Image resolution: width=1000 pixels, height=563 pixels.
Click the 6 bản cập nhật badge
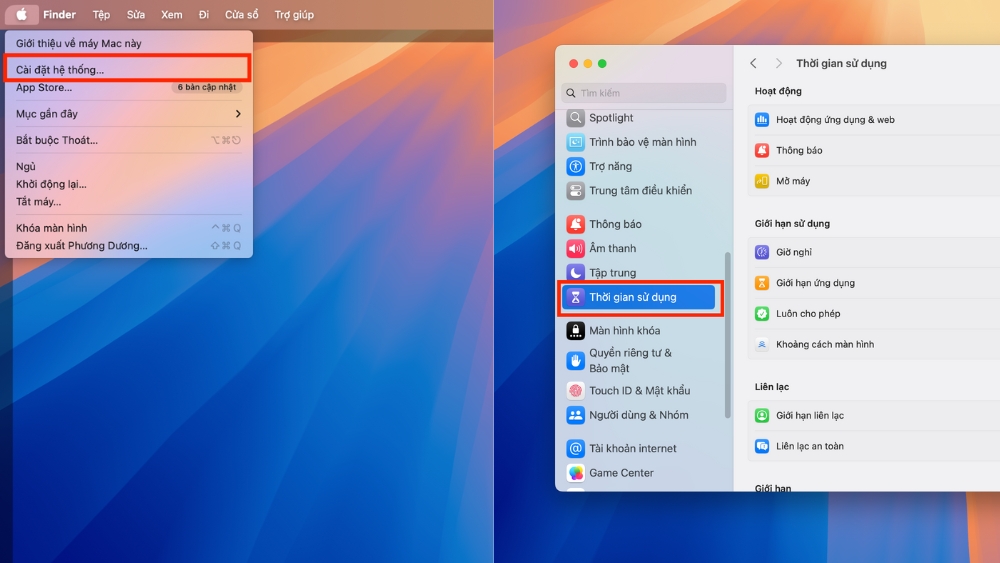pos(207,87)
